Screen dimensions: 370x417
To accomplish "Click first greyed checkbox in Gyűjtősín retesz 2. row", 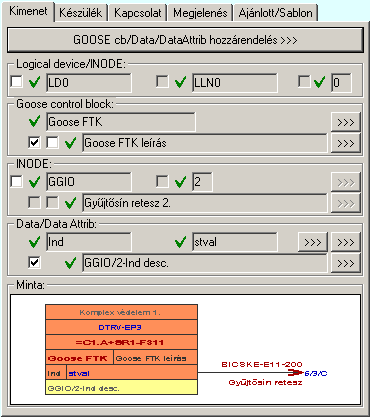I will pyautogui.click(x=34, y=202).
